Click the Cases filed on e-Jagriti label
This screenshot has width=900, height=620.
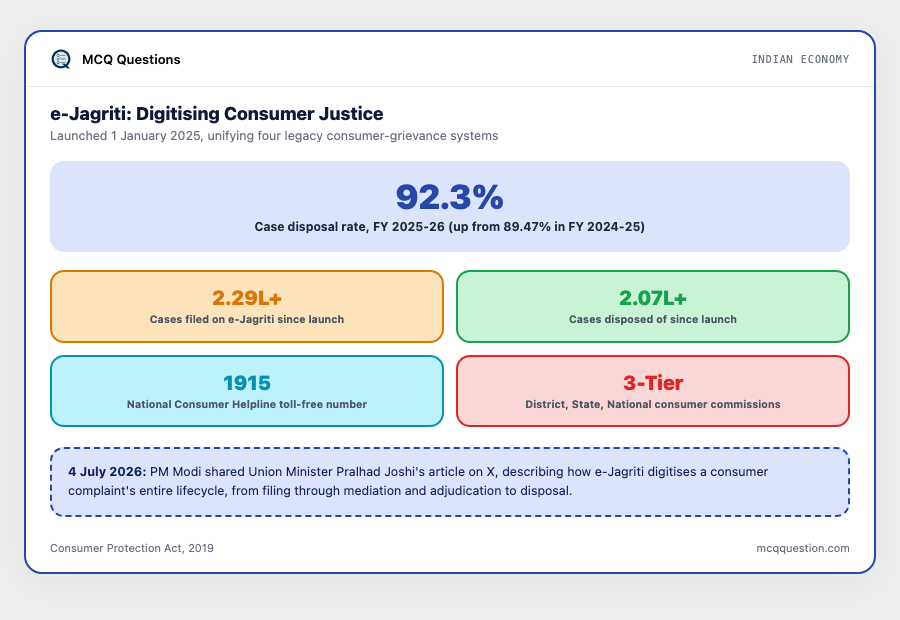[247, 319]
